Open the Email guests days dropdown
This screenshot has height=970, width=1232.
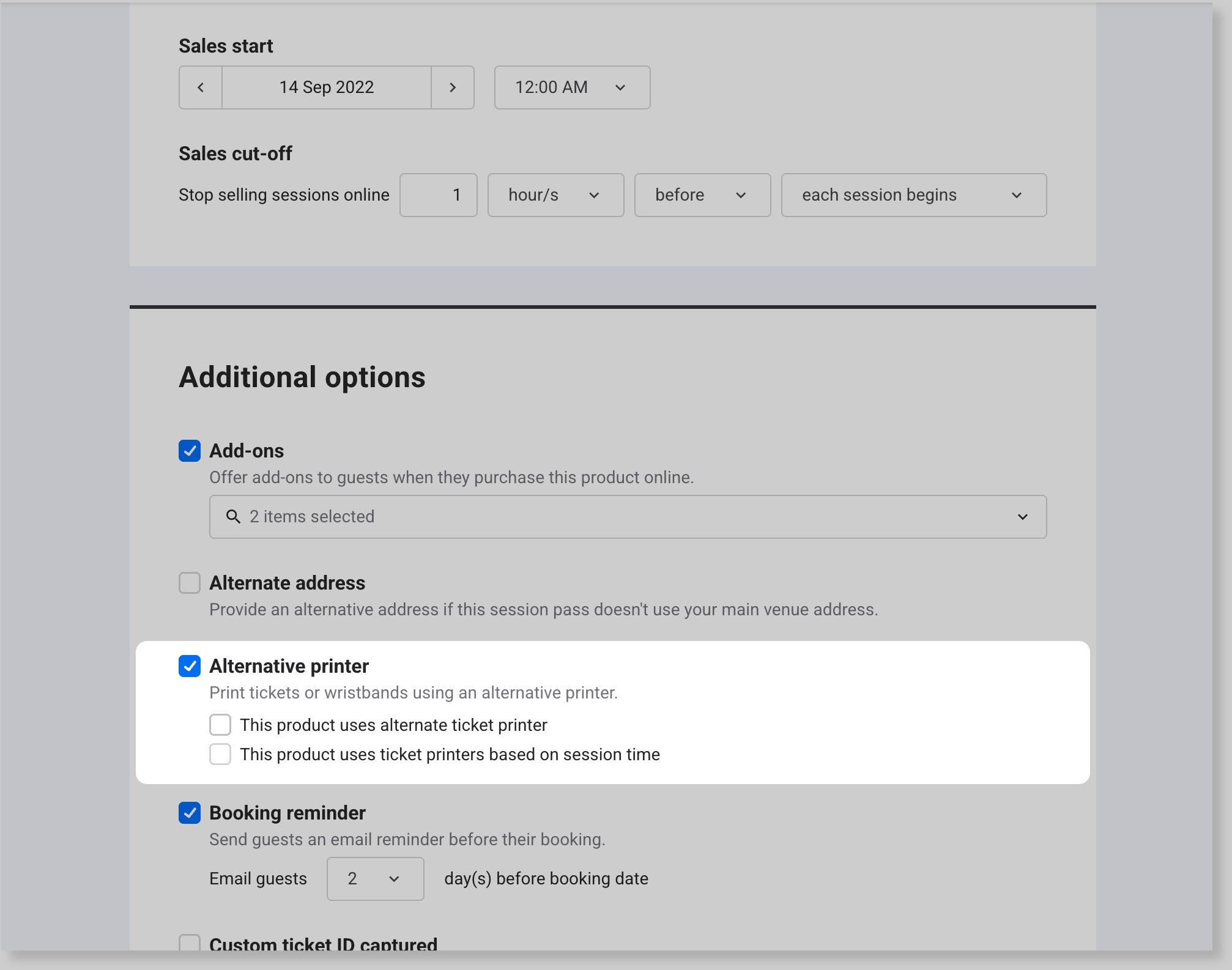click(x=376, y=879)
